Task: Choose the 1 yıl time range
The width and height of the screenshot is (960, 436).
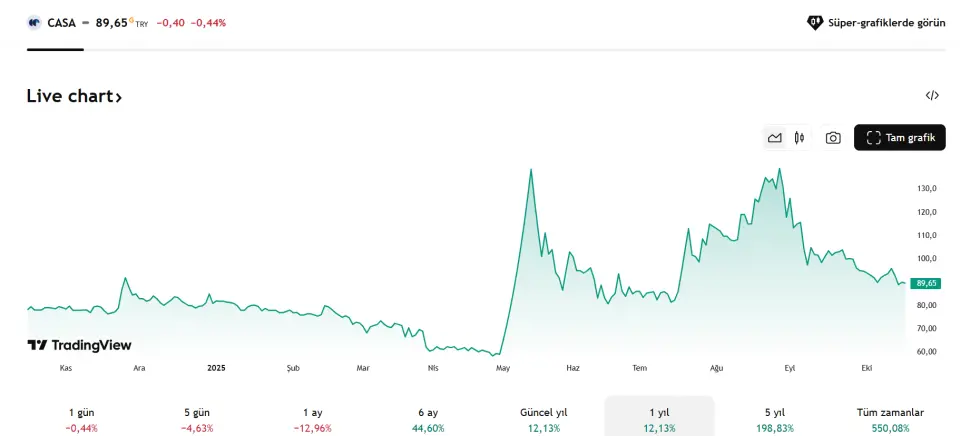Action: tap(659, 419)
